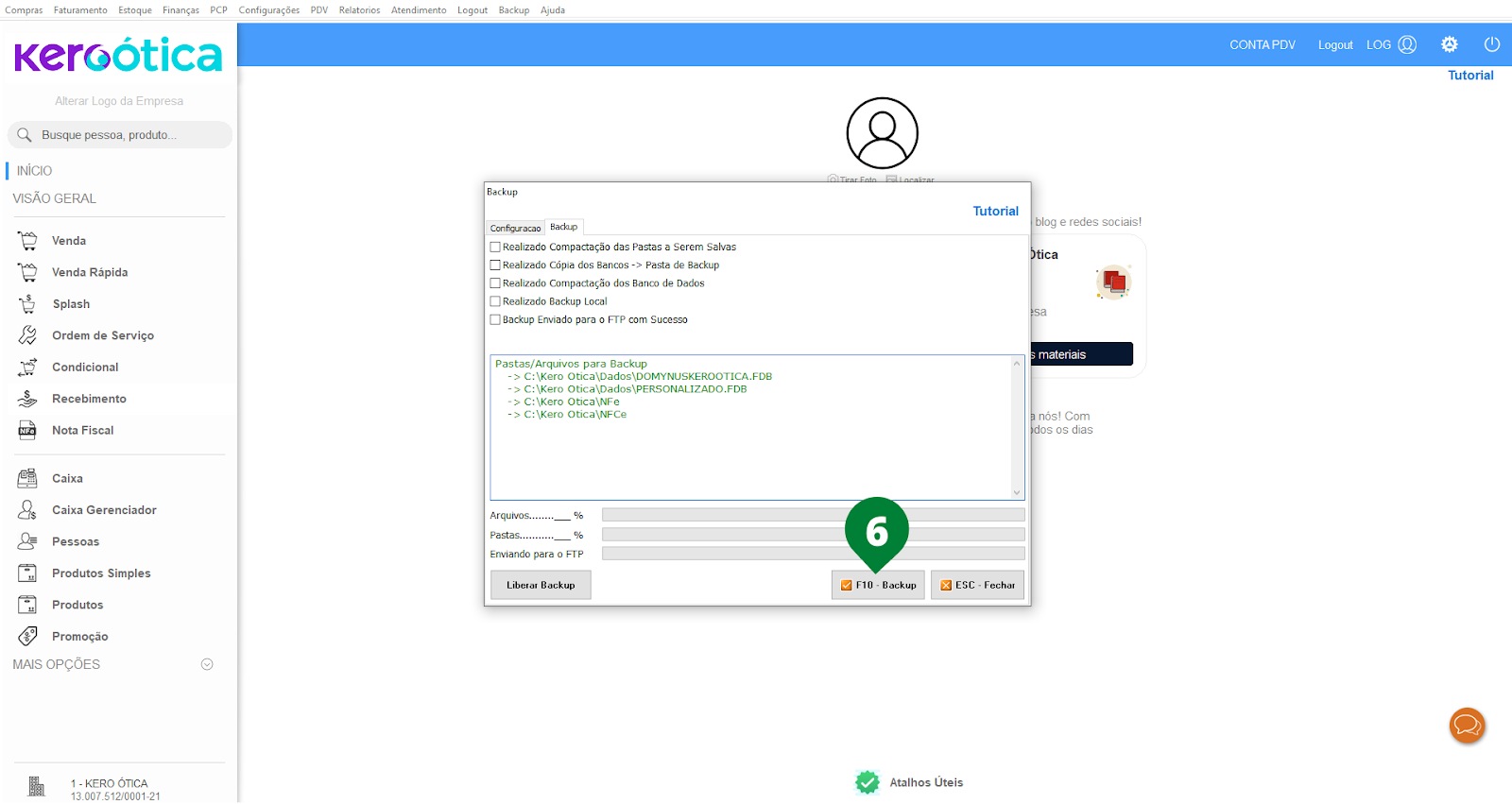The image size is (1512, 804).
Task: Click the Arquivos progress bar
Action: [x=814, y=515]
